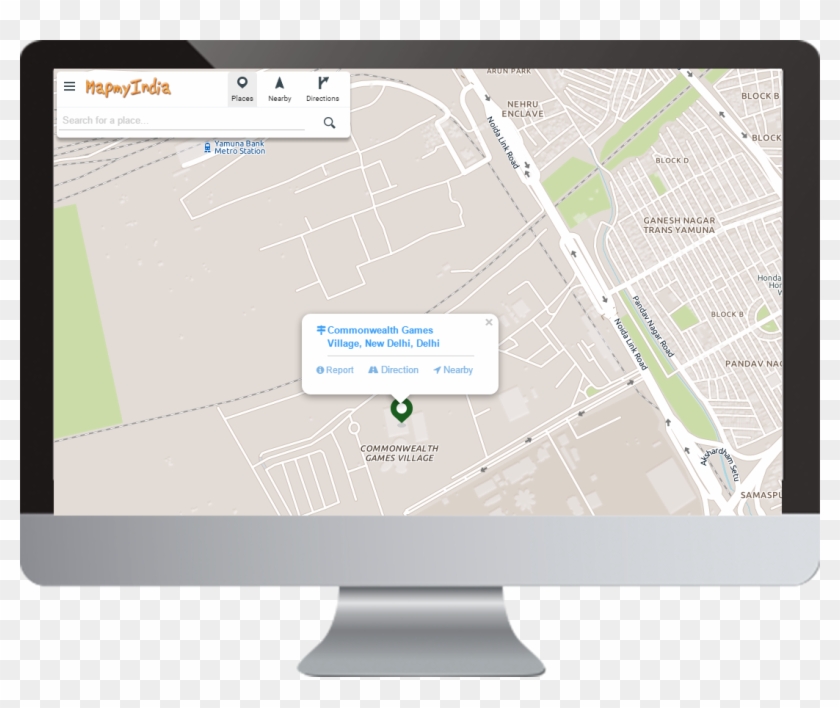Close the Commonwealth Games Village popup

[x=489, y=321]
